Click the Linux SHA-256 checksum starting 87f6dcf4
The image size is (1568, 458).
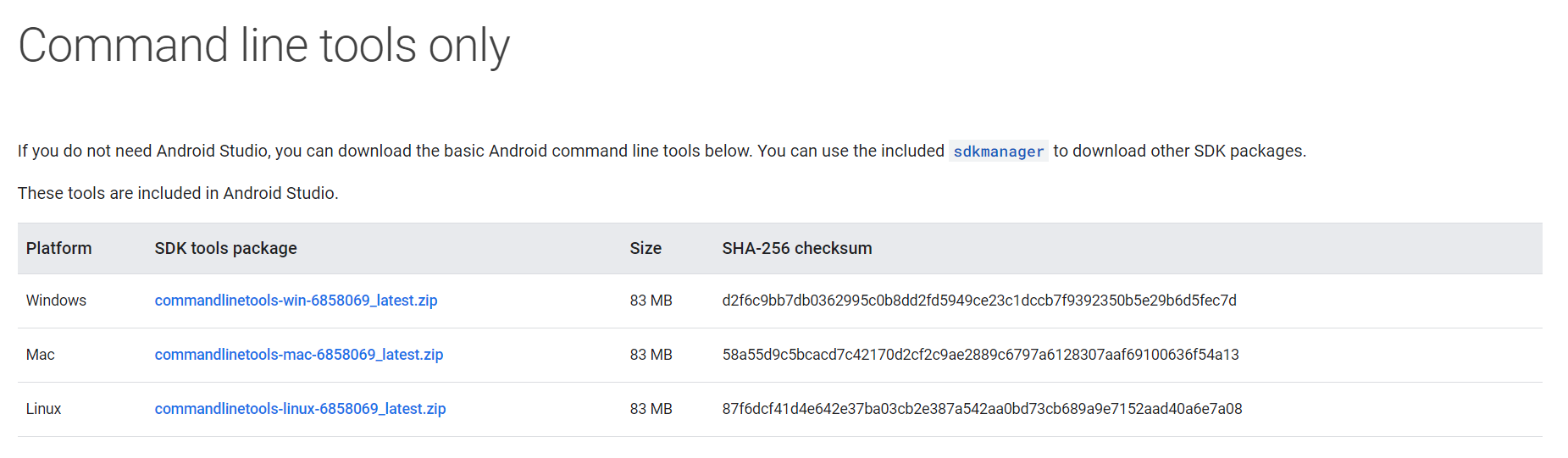pos(982,409)
